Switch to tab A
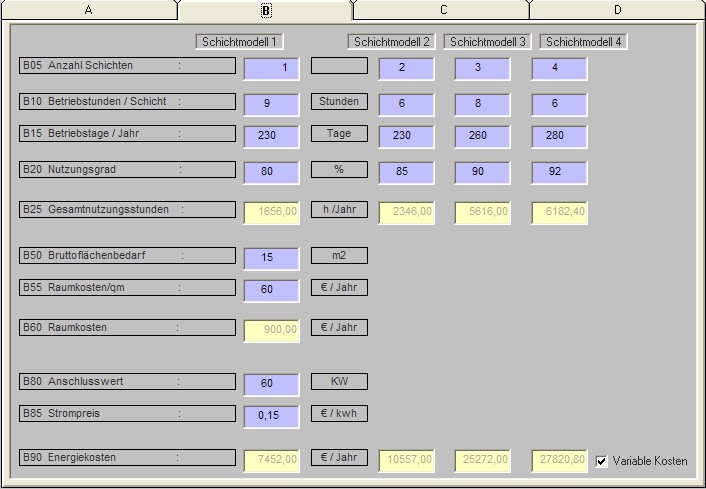This screenshot has height=489, width=706. [89, 10]
